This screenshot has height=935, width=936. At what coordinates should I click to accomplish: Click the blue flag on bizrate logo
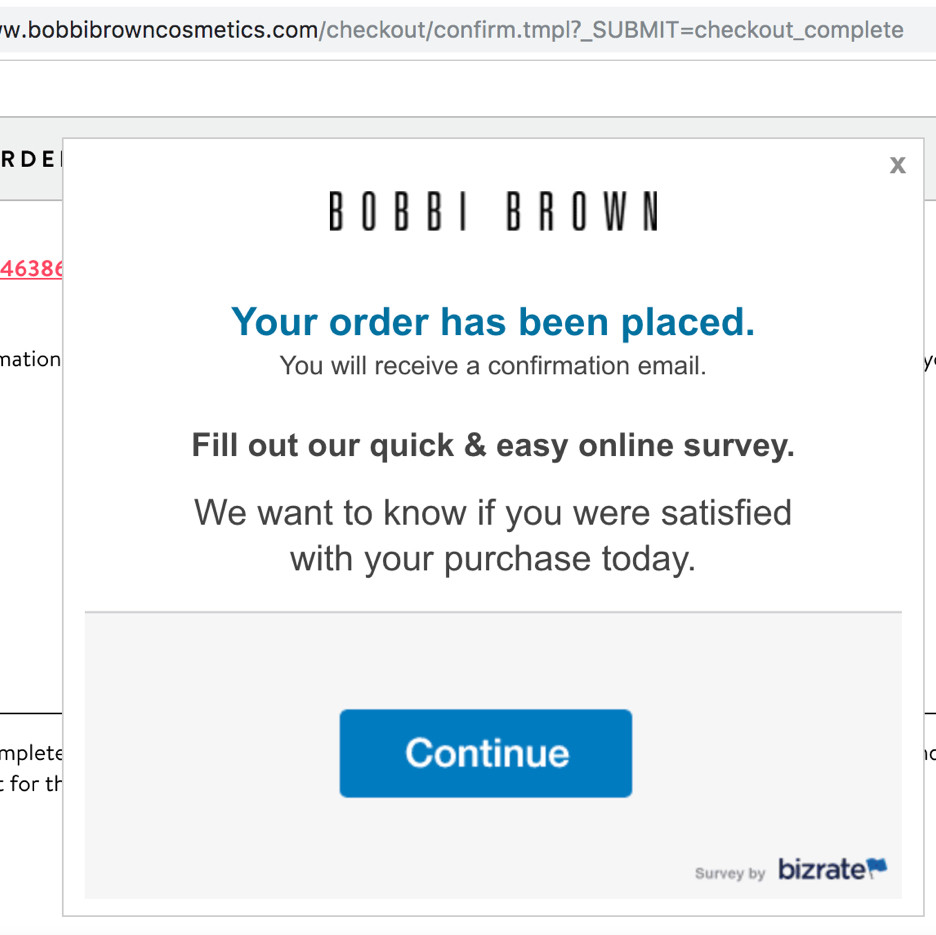(x=877, y=865)
